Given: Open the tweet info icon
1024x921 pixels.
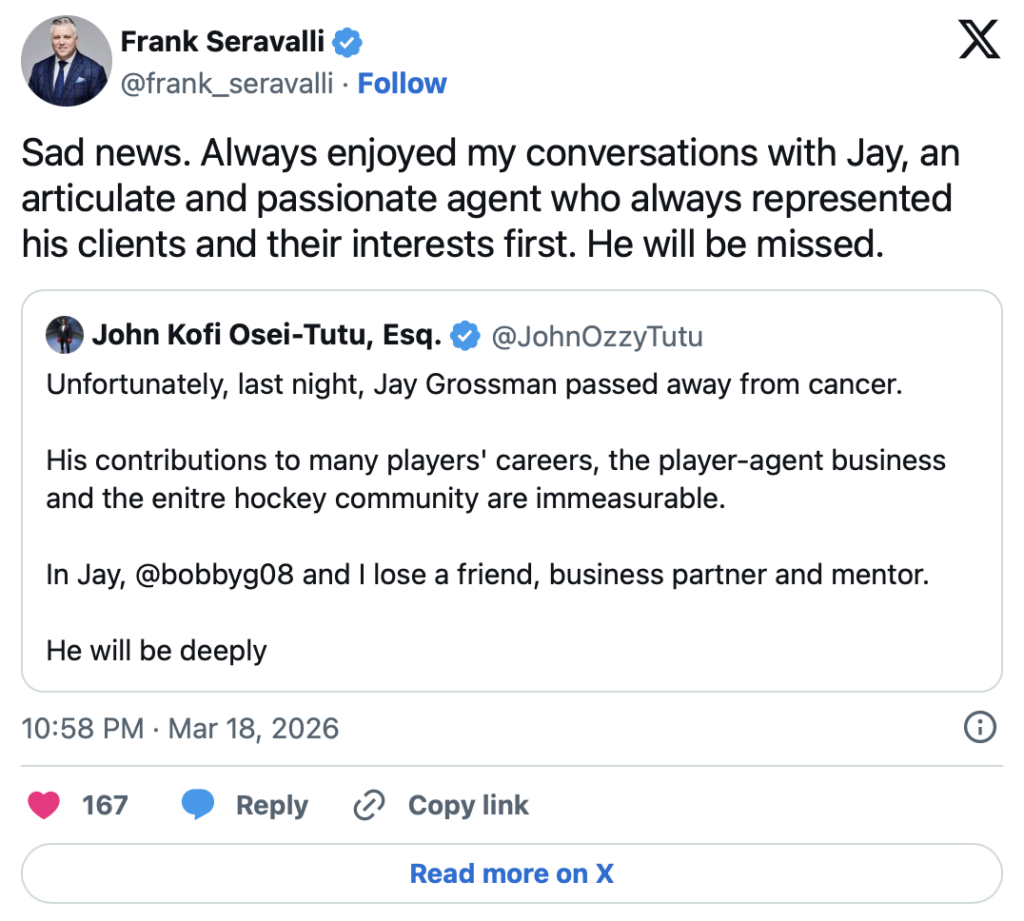Looking at the screenshot, I should click(x=978, y=728).
